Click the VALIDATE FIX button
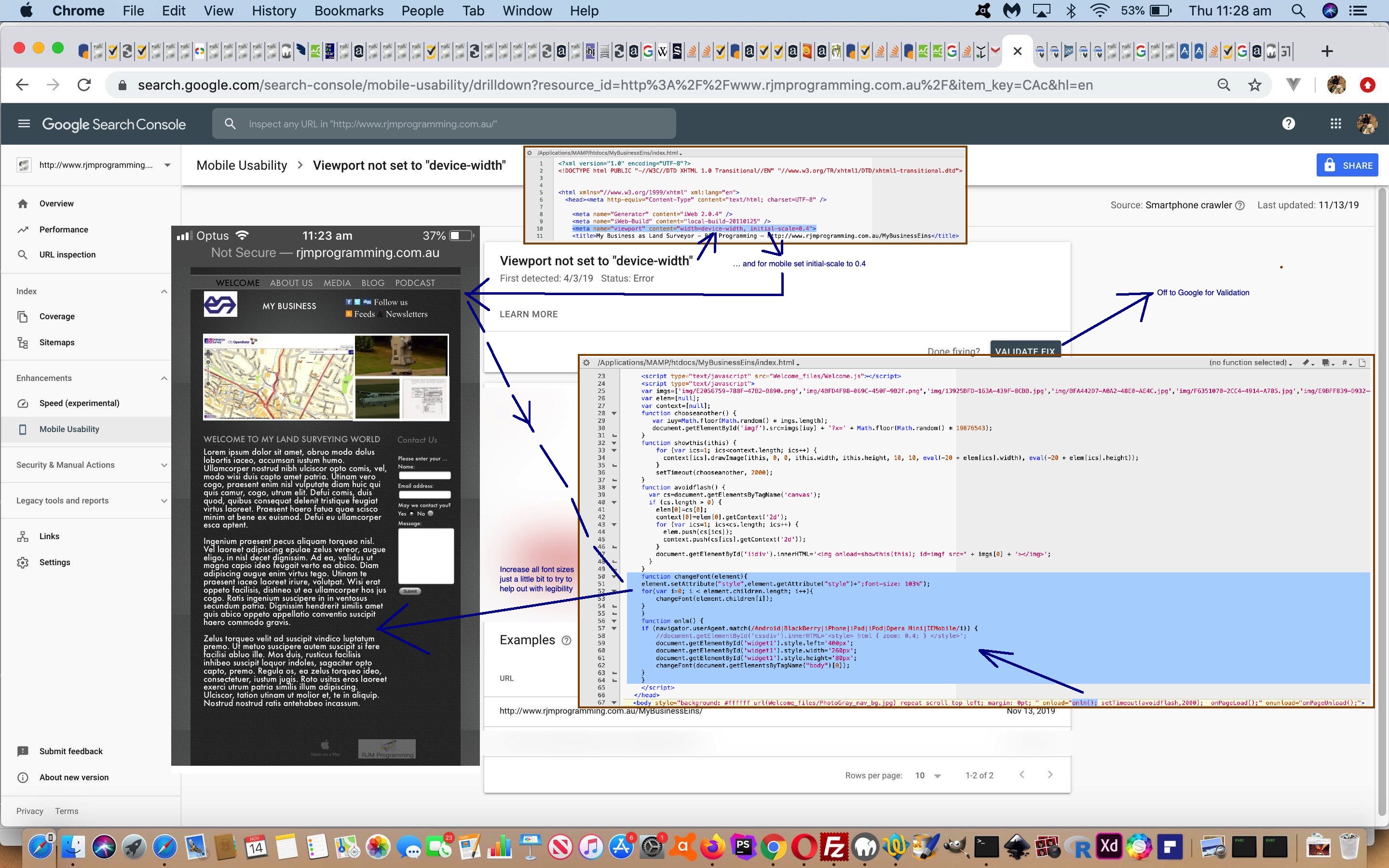 point(1025,349)
